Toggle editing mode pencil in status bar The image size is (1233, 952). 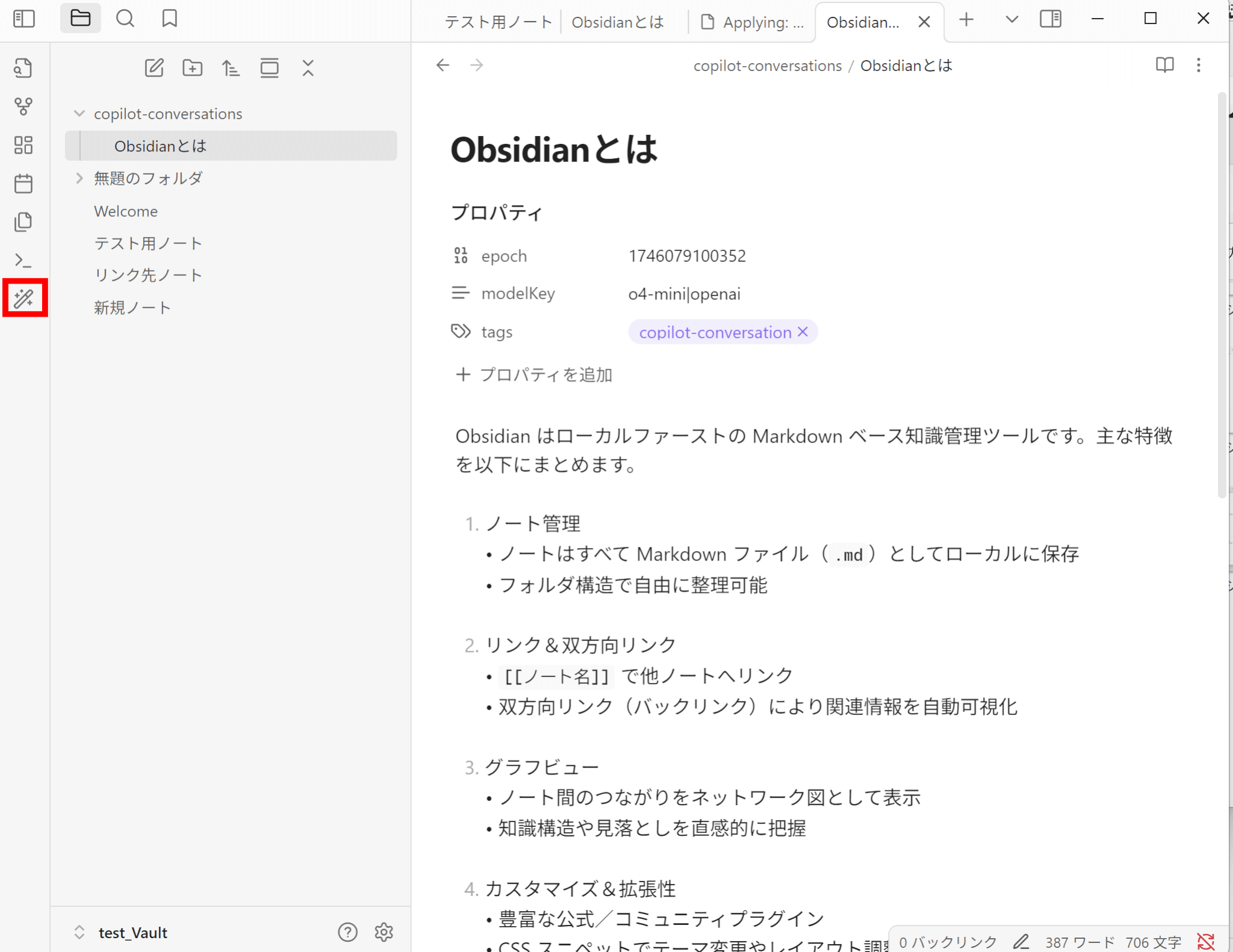point(1021,942)
